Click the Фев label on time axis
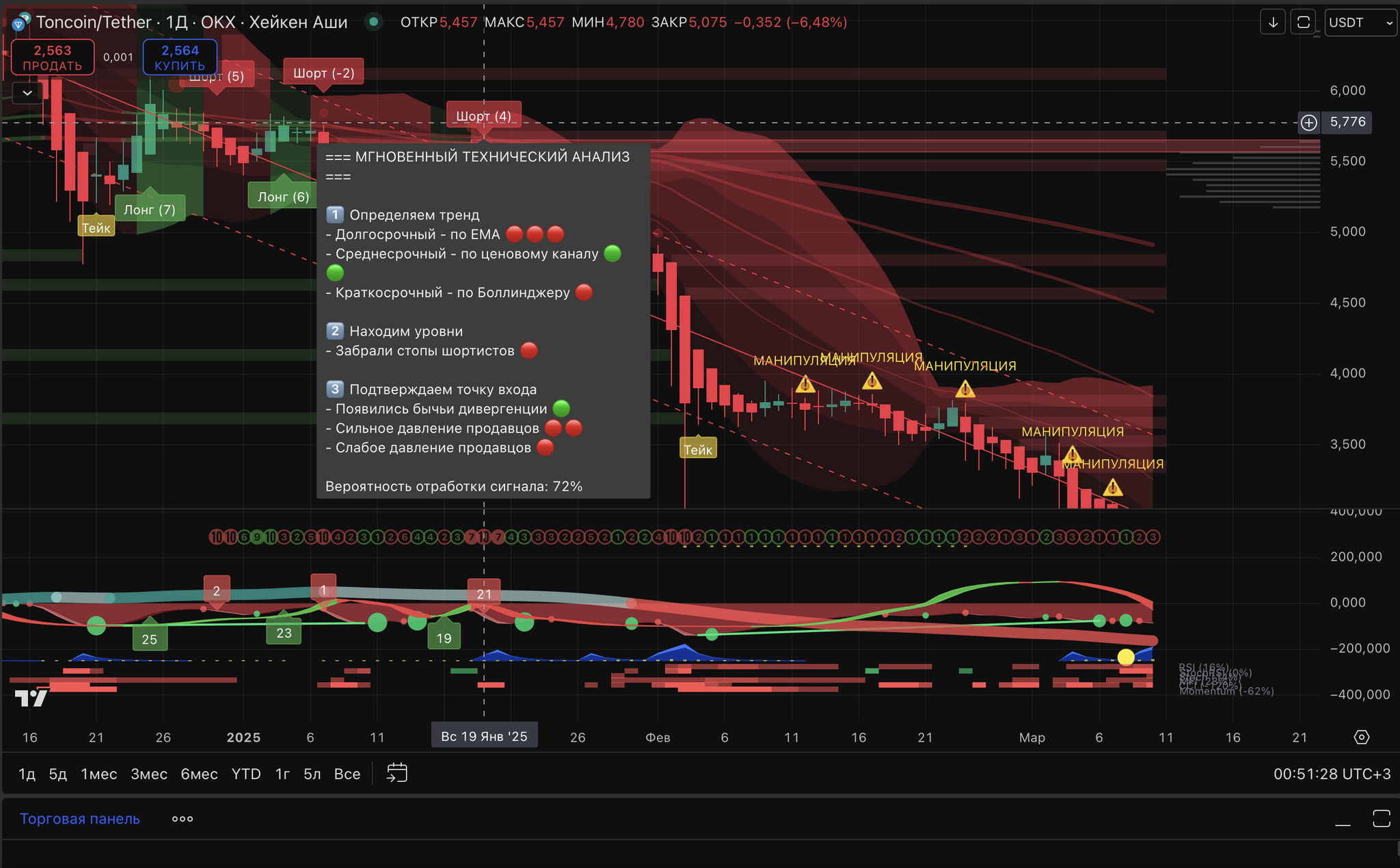Screen dimensions: 1400x868 [x=658, y=737]
